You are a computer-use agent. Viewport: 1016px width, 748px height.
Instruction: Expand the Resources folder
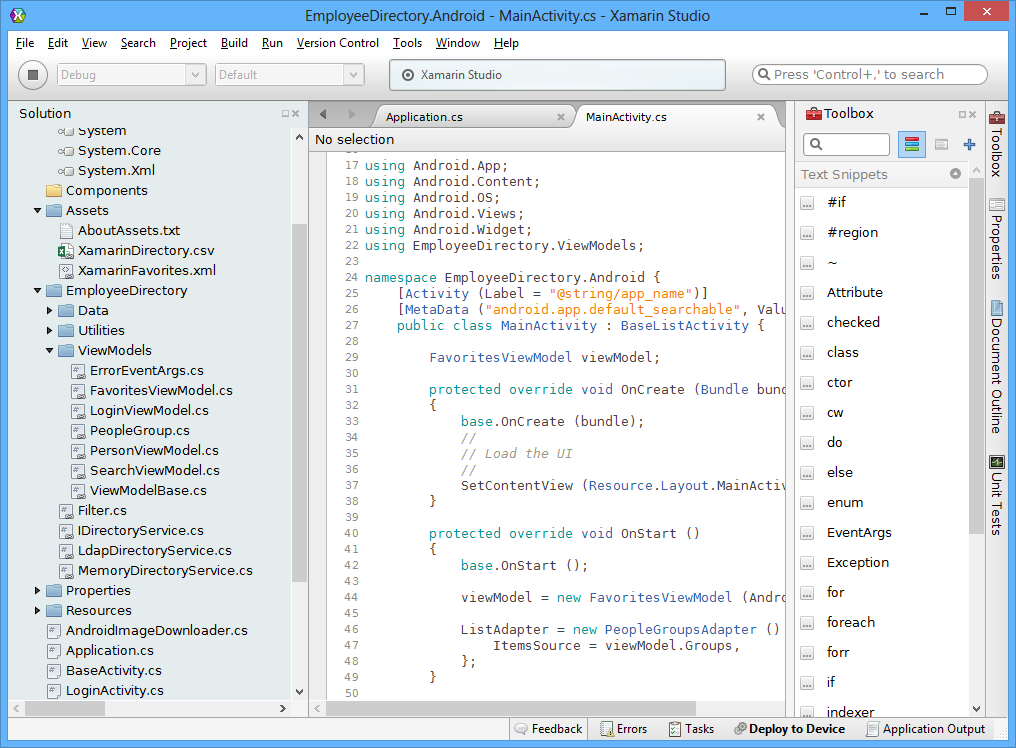pyautogui.click(x=38, y=611)
